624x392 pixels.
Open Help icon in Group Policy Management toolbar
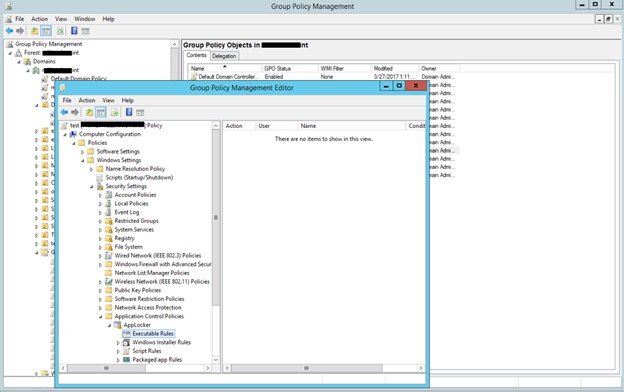(x=74, y=31)
